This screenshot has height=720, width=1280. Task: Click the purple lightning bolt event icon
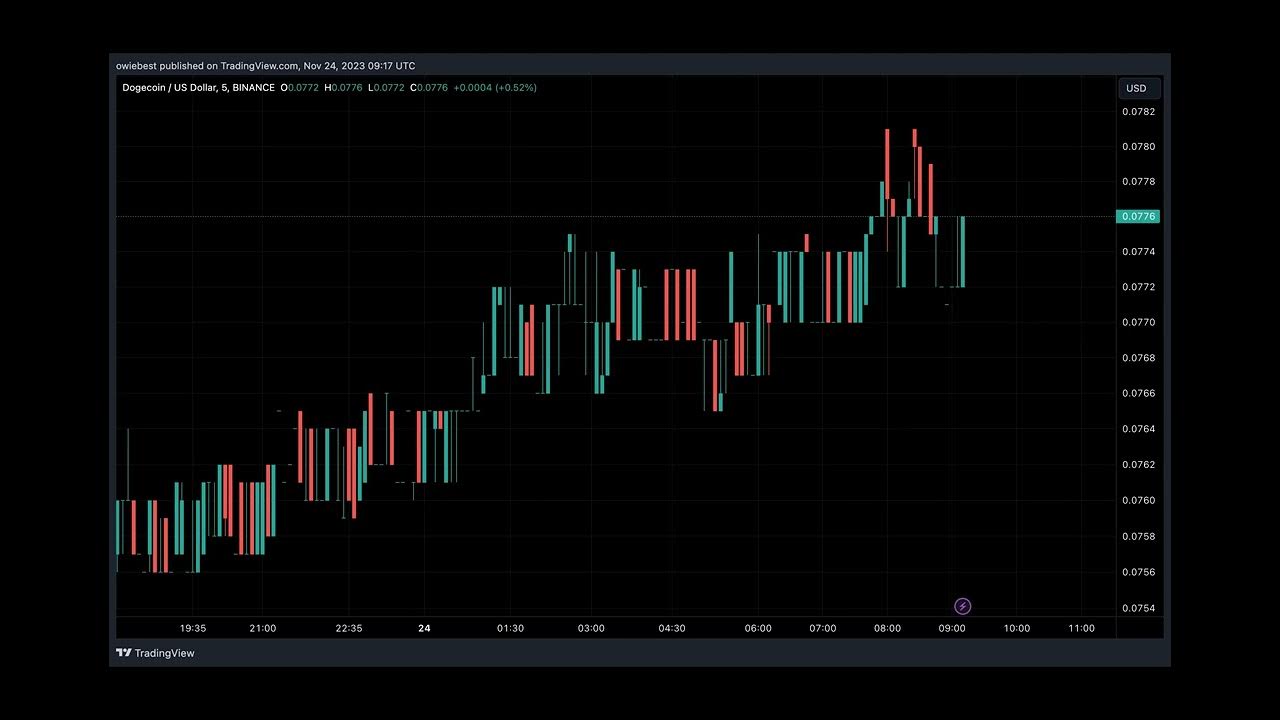point(962,606)
